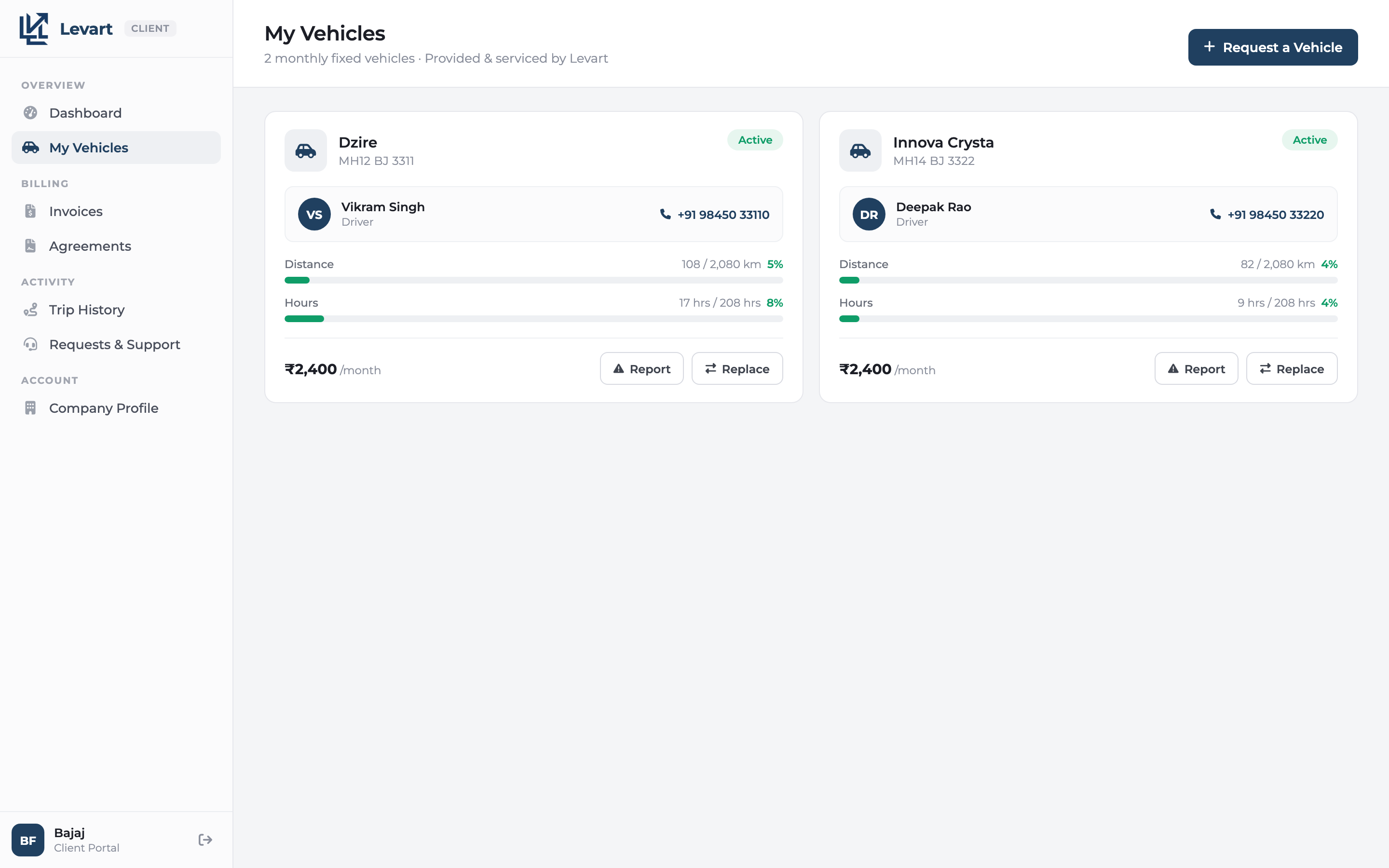1389x868 pixels.
Task: Click the Bajaj Client Portal account name
Action: (86, 840)
